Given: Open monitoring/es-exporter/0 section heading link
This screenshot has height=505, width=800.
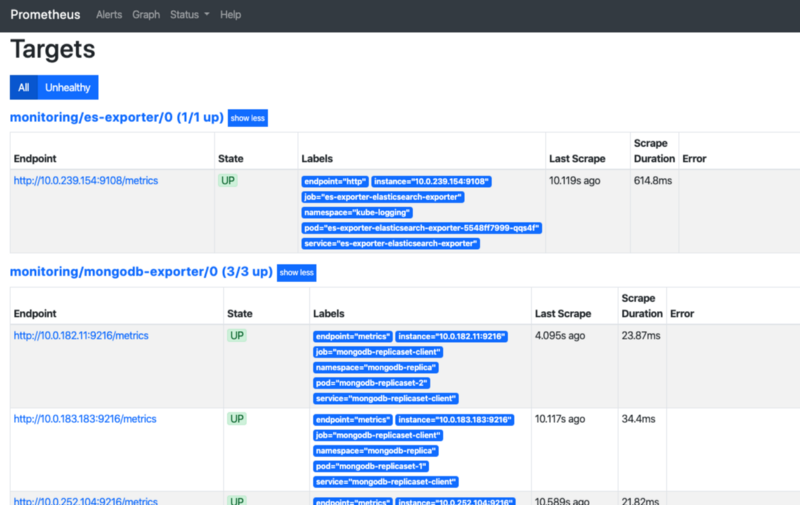Looking at the screenshot, I should (x=117, y=117).
